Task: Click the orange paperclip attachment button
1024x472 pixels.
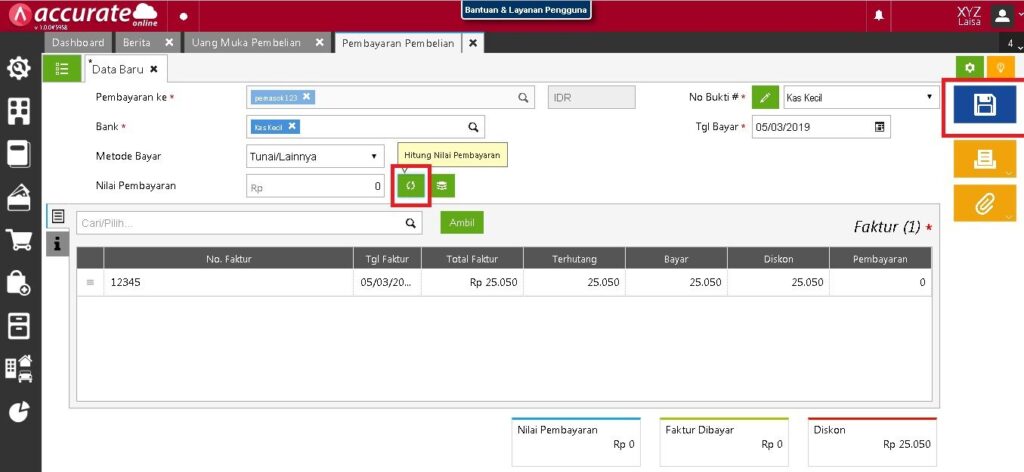Action: pos(984,203)
